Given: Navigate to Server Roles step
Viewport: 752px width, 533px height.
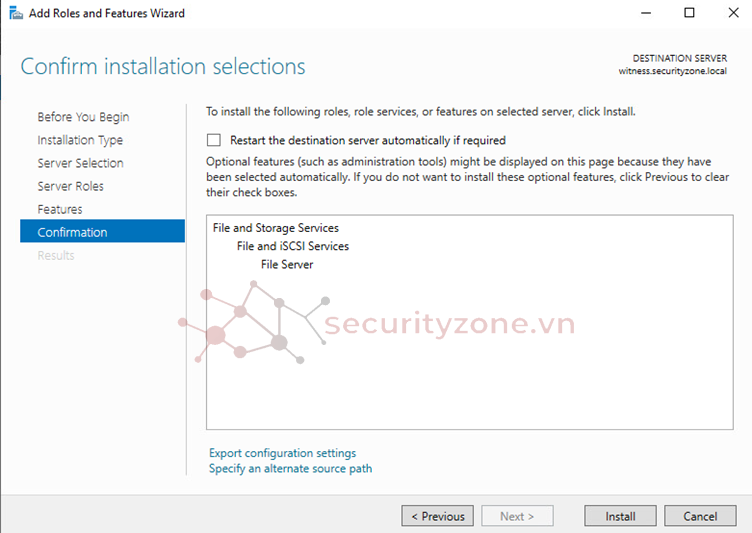Looking at the screenshot, I should click(x=70, y=186).
